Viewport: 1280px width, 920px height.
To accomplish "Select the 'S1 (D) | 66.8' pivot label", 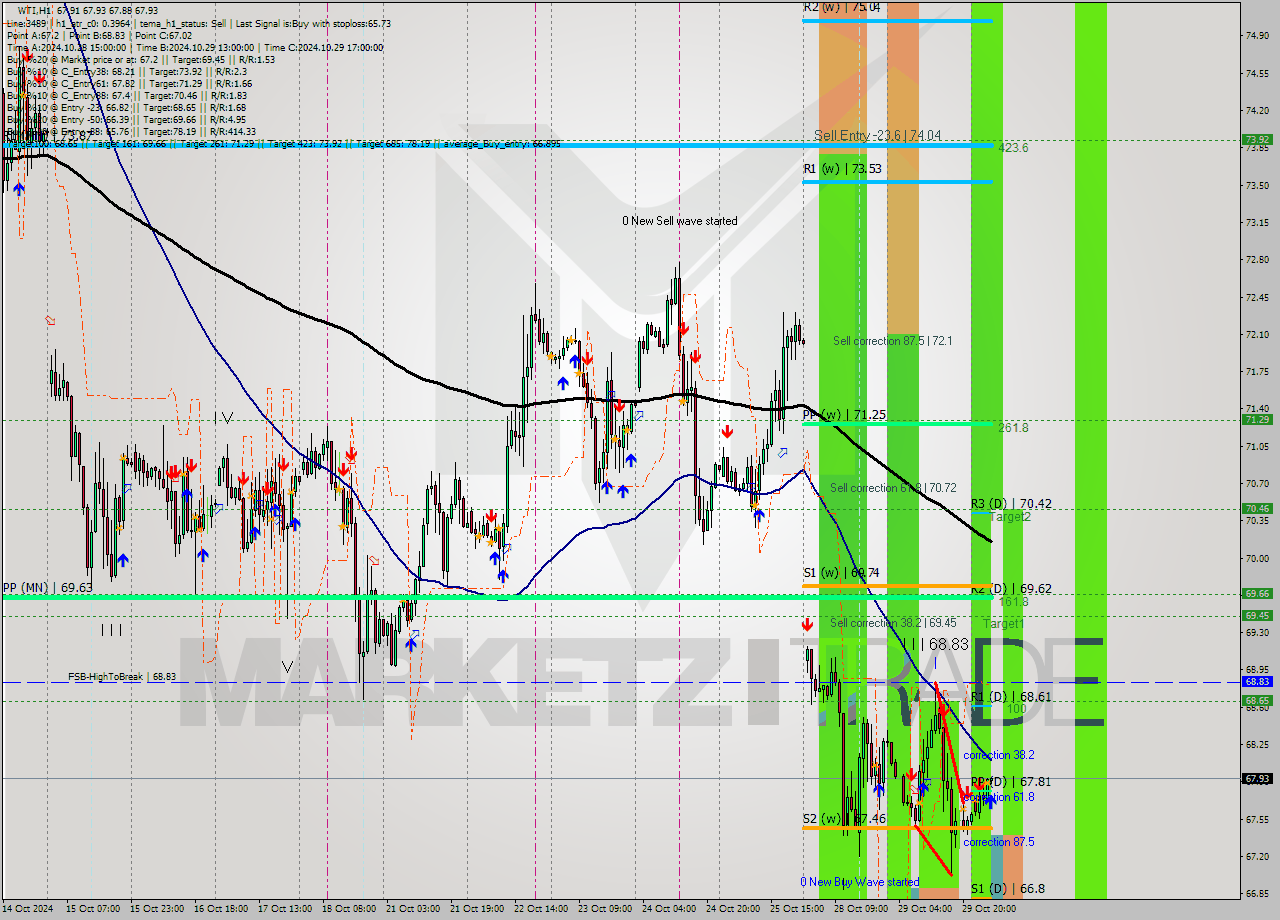I will [x=1008, y=889].
